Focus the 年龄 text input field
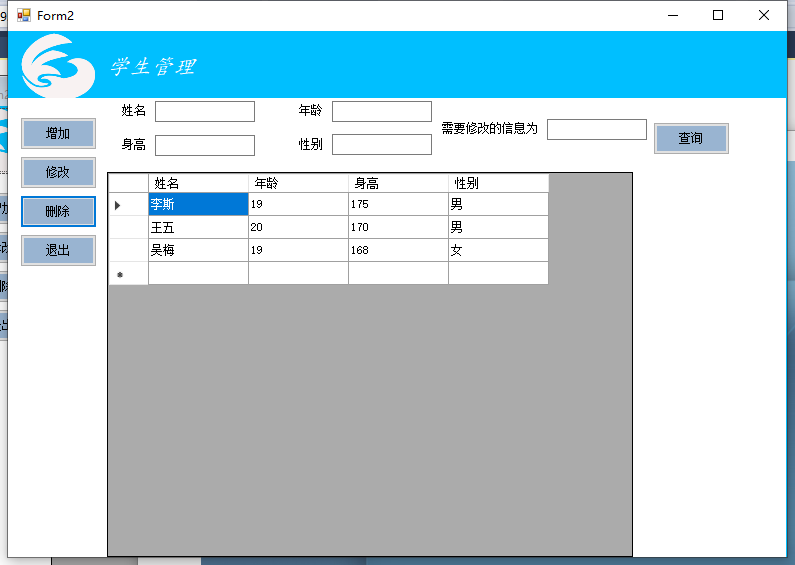The height and width of the screenshot is (565, 795). pos(381,111)
